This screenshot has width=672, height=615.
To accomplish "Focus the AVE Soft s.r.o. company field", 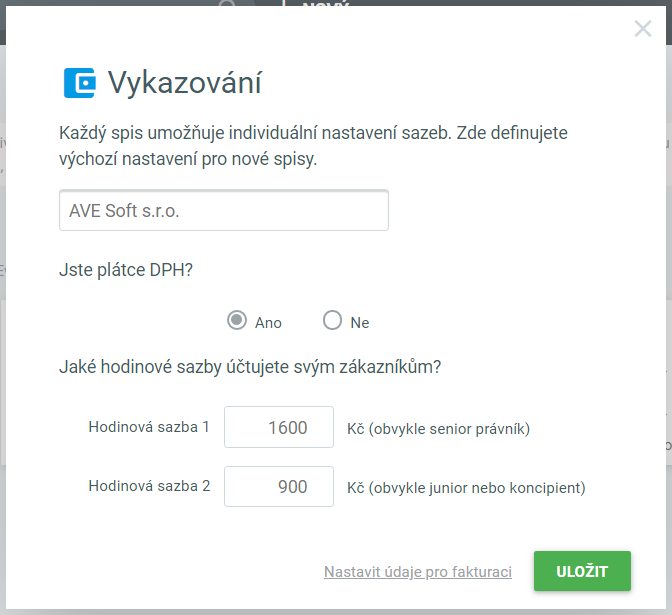I will tap(223, 211).
